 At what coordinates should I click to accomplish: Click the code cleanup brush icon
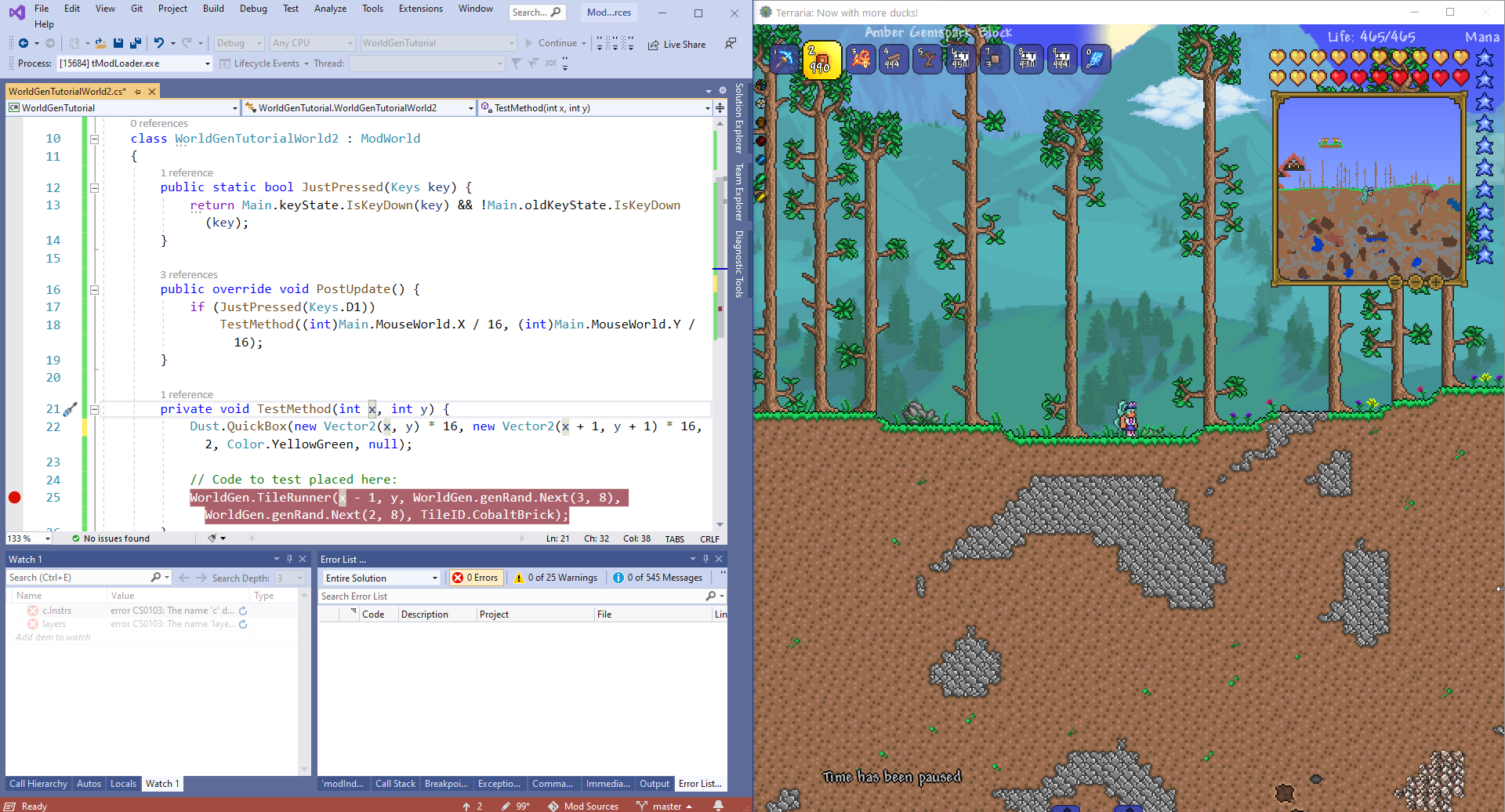(x=212, y=538)
